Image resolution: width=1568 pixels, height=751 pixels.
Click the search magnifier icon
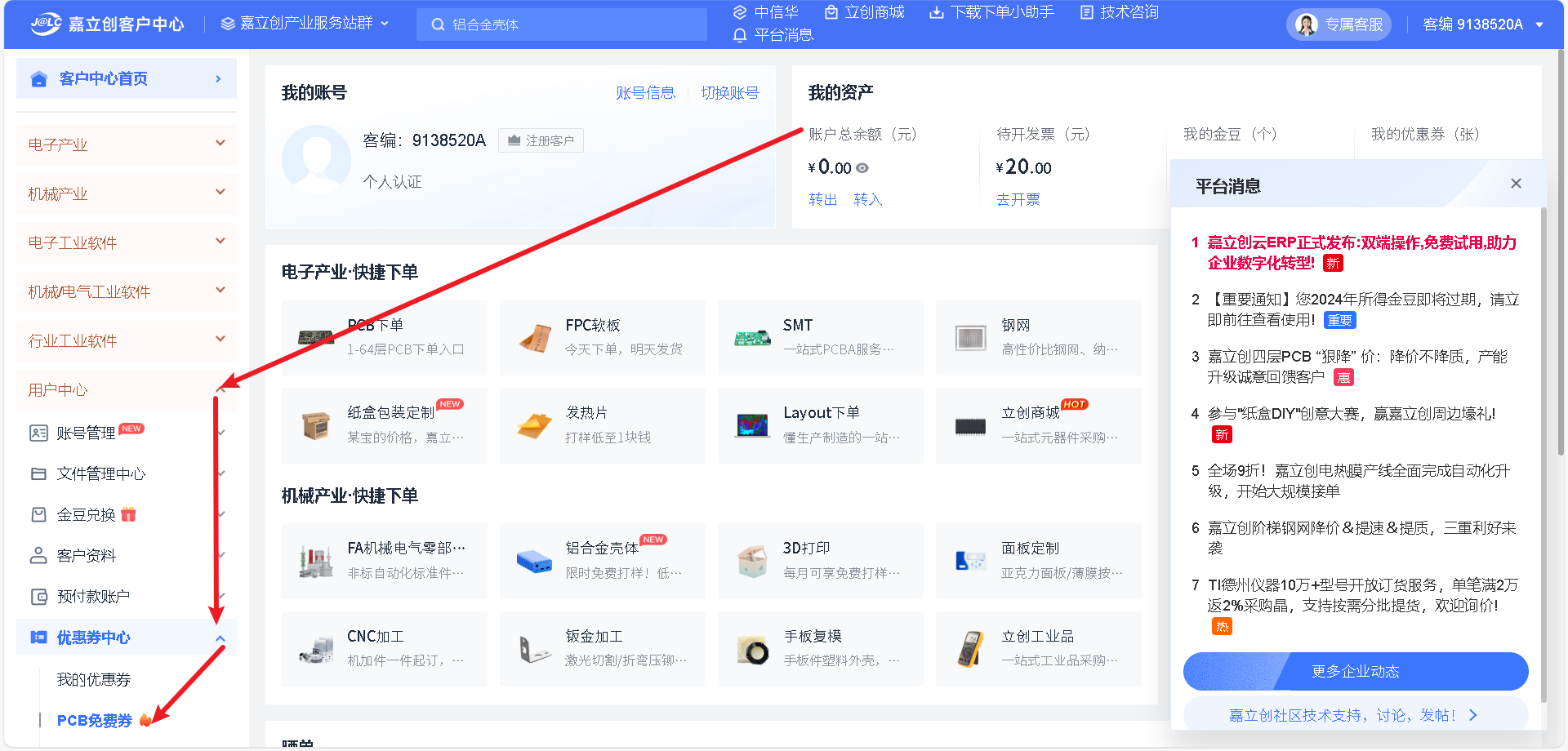438,24
